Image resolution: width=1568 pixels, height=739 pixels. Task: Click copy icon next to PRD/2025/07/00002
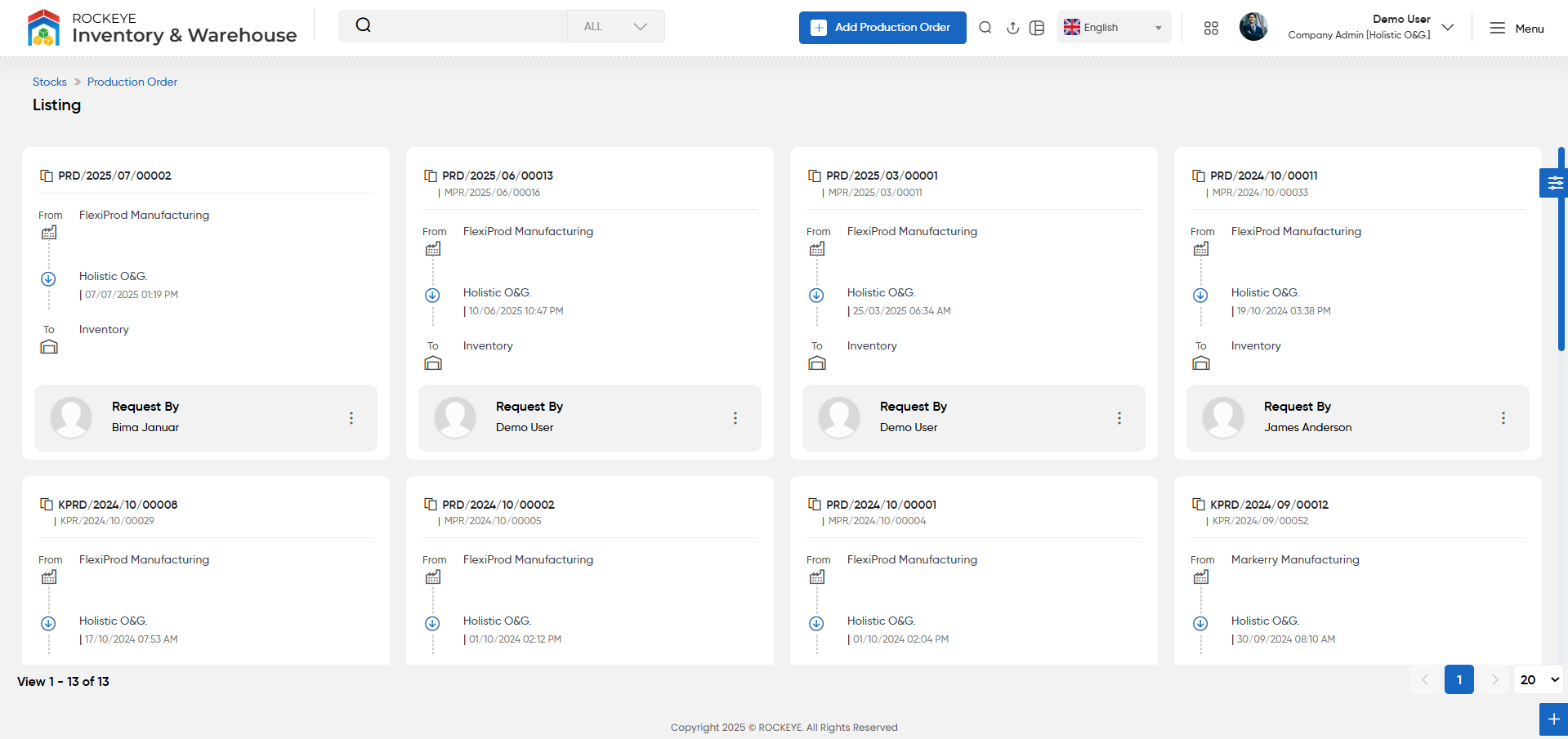coord(47,176)
